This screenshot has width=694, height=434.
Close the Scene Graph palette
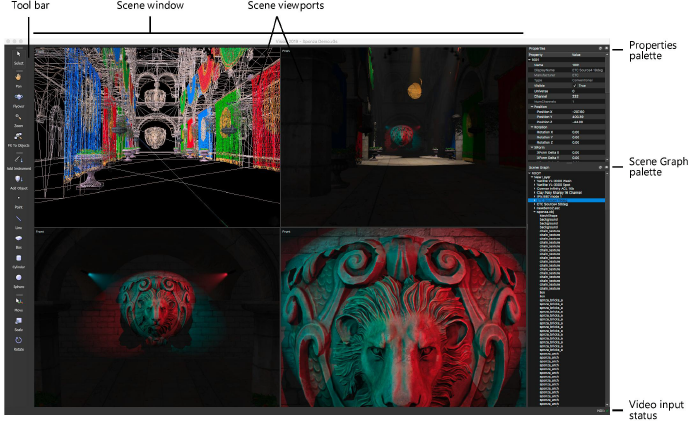pyautogui.click(x=606, y=167)
